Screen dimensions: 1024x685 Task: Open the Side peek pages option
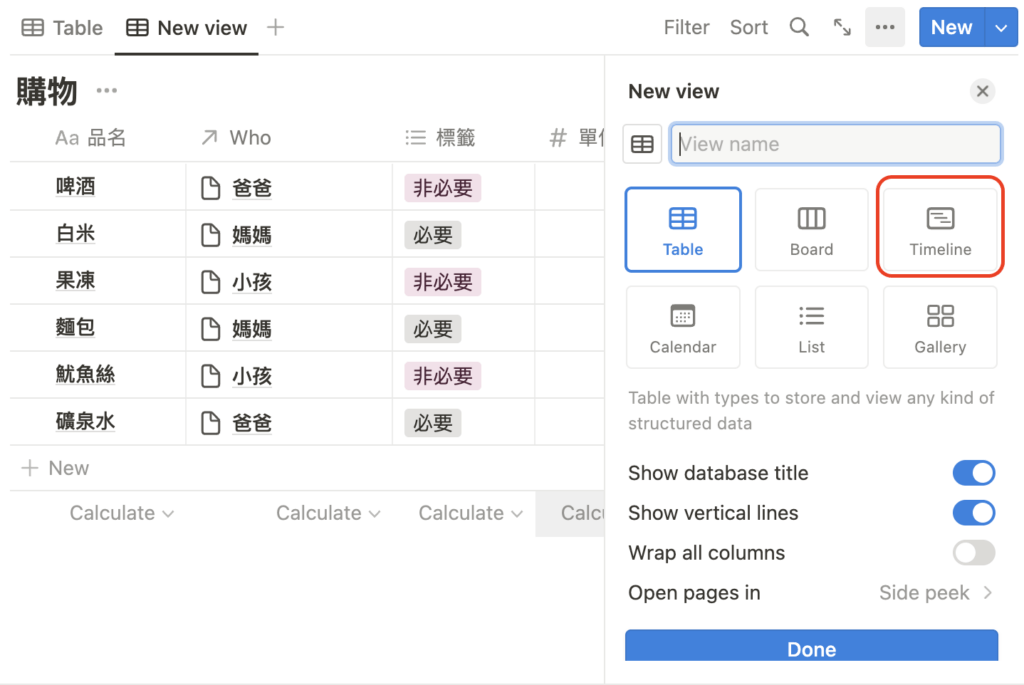(x=935, y=593)
